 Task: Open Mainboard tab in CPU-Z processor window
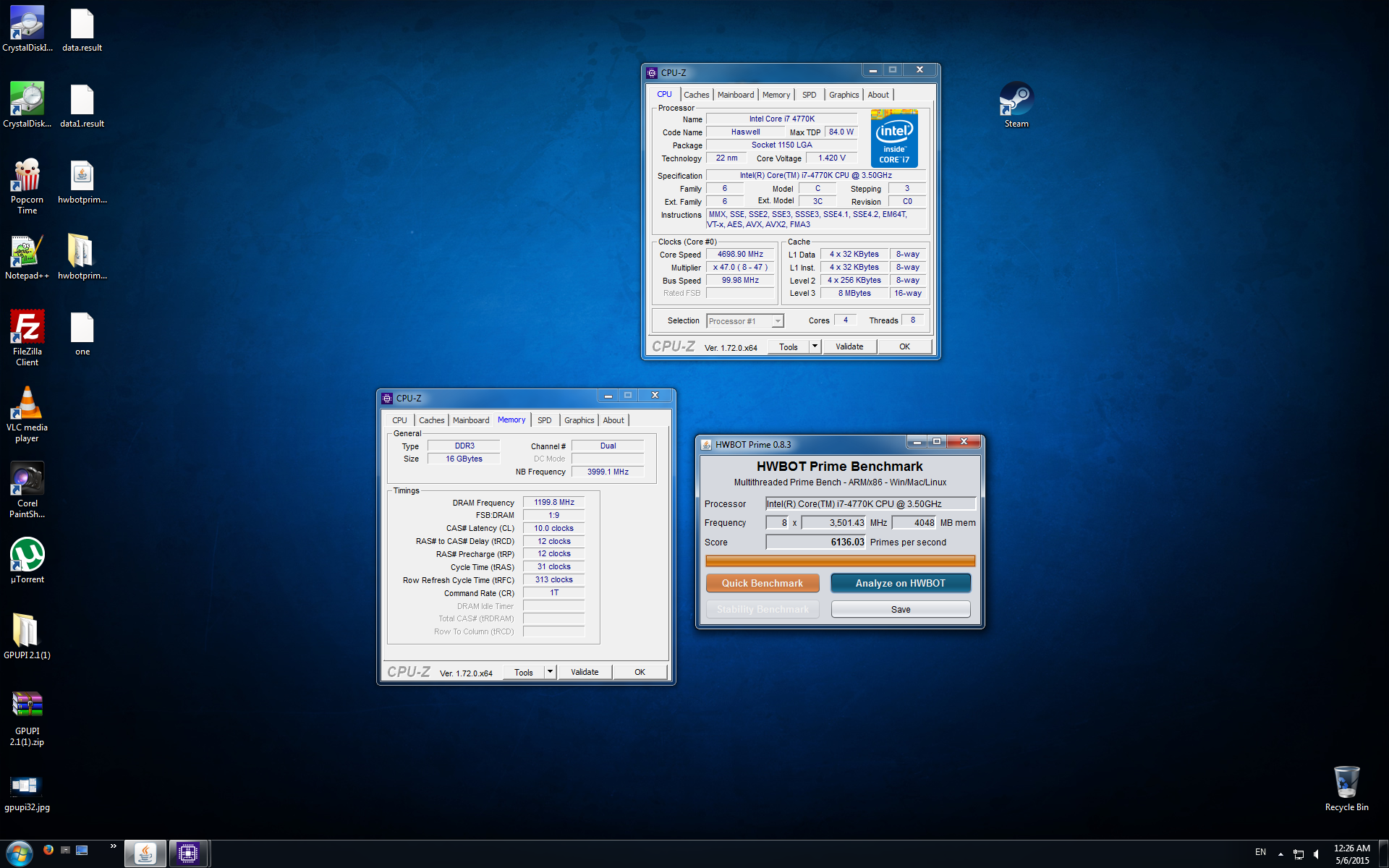(736, 95)
